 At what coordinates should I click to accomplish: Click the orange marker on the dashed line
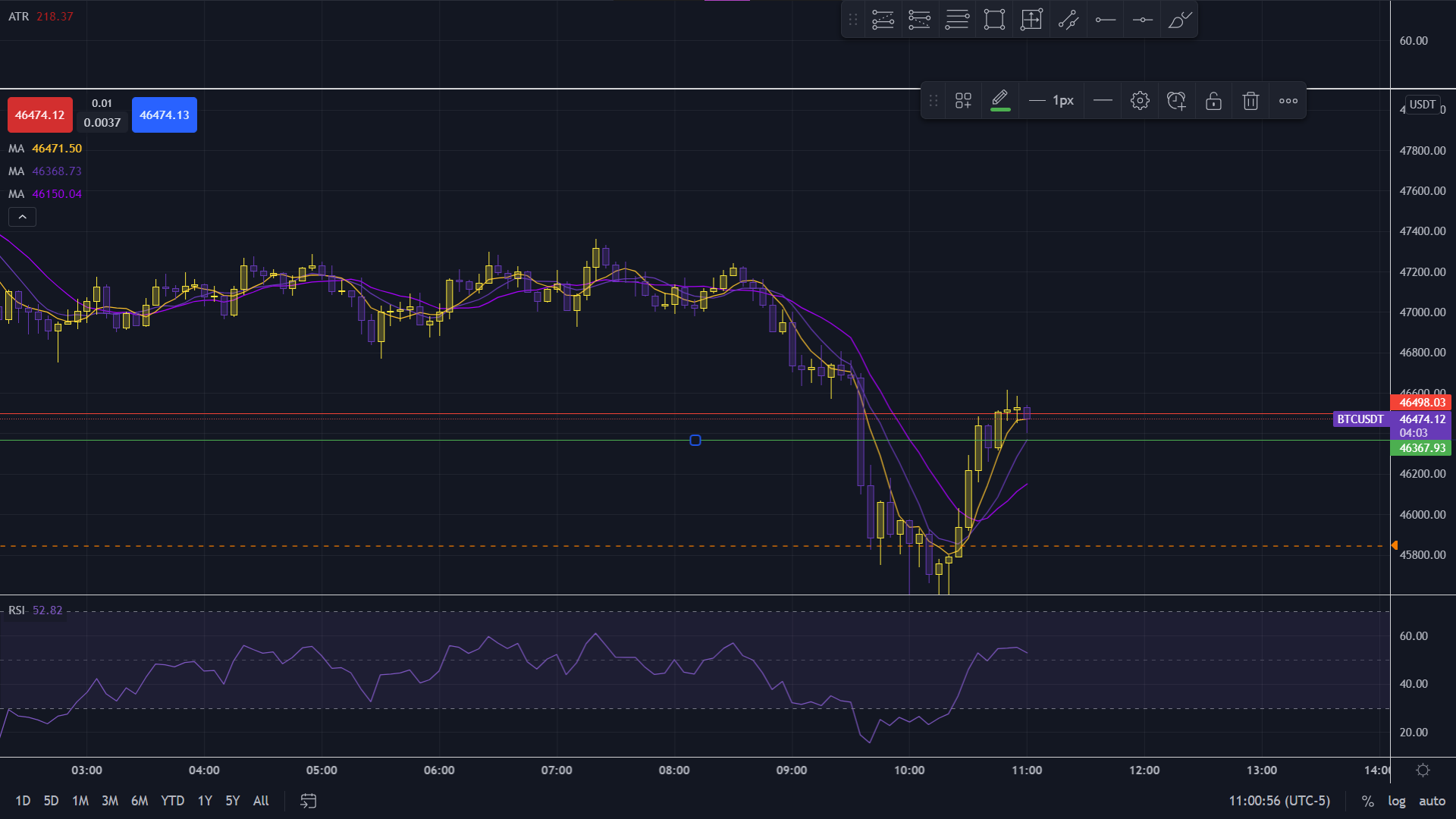[x=1395, y=545]
